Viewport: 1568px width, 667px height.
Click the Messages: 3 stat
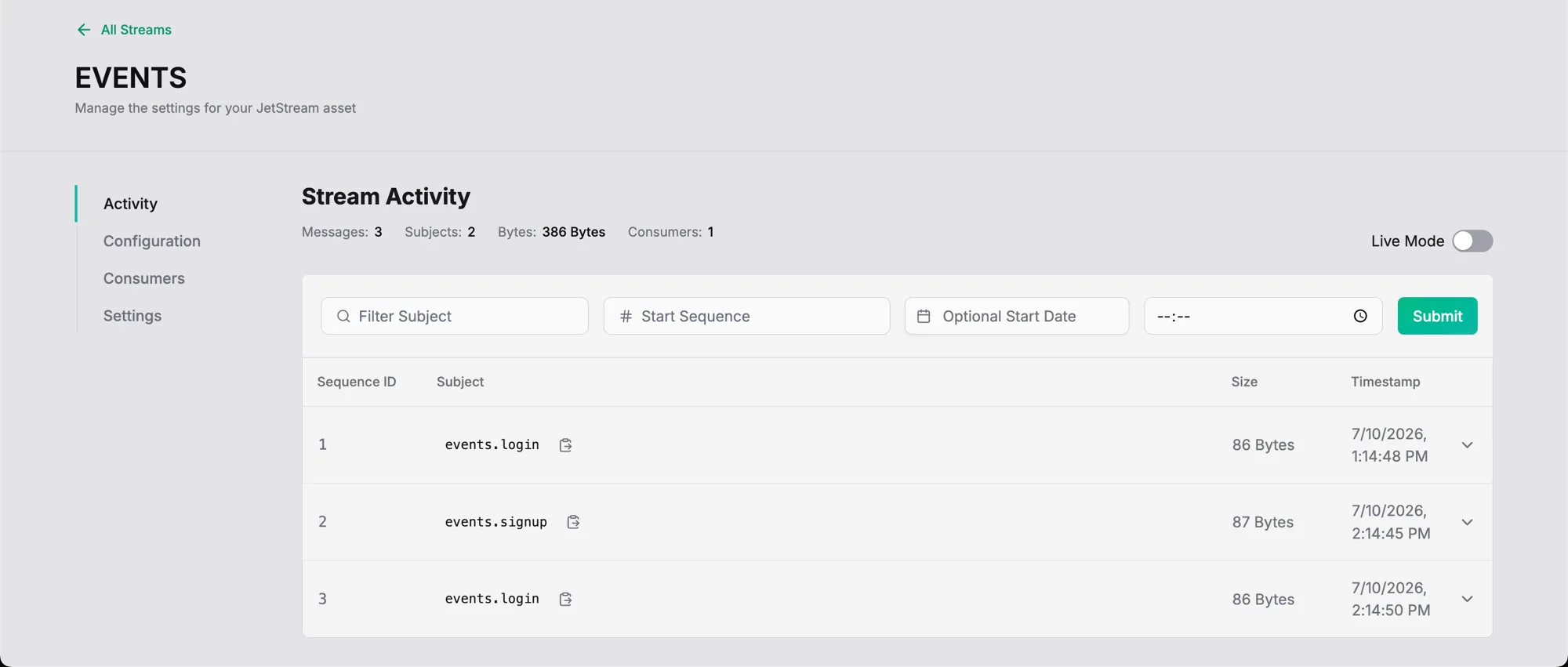tap(342, 232)
